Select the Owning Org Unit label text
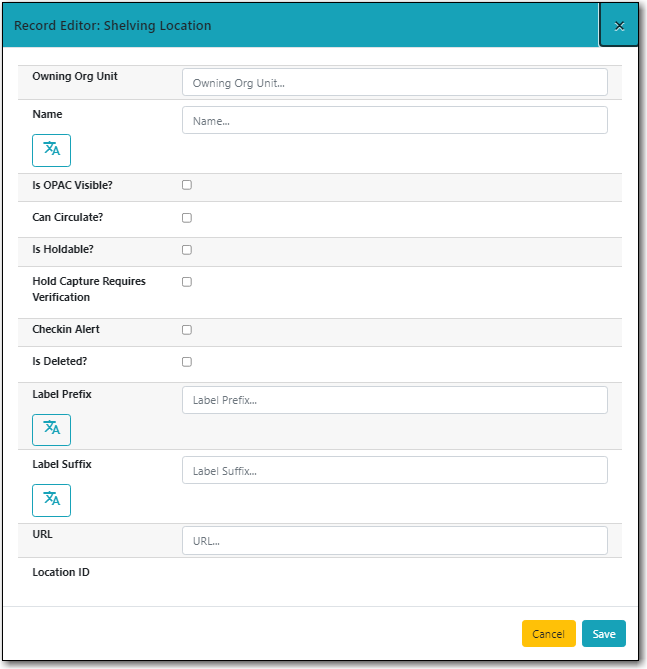The height and width of the screenshot is (669, 647). [75, 76]
